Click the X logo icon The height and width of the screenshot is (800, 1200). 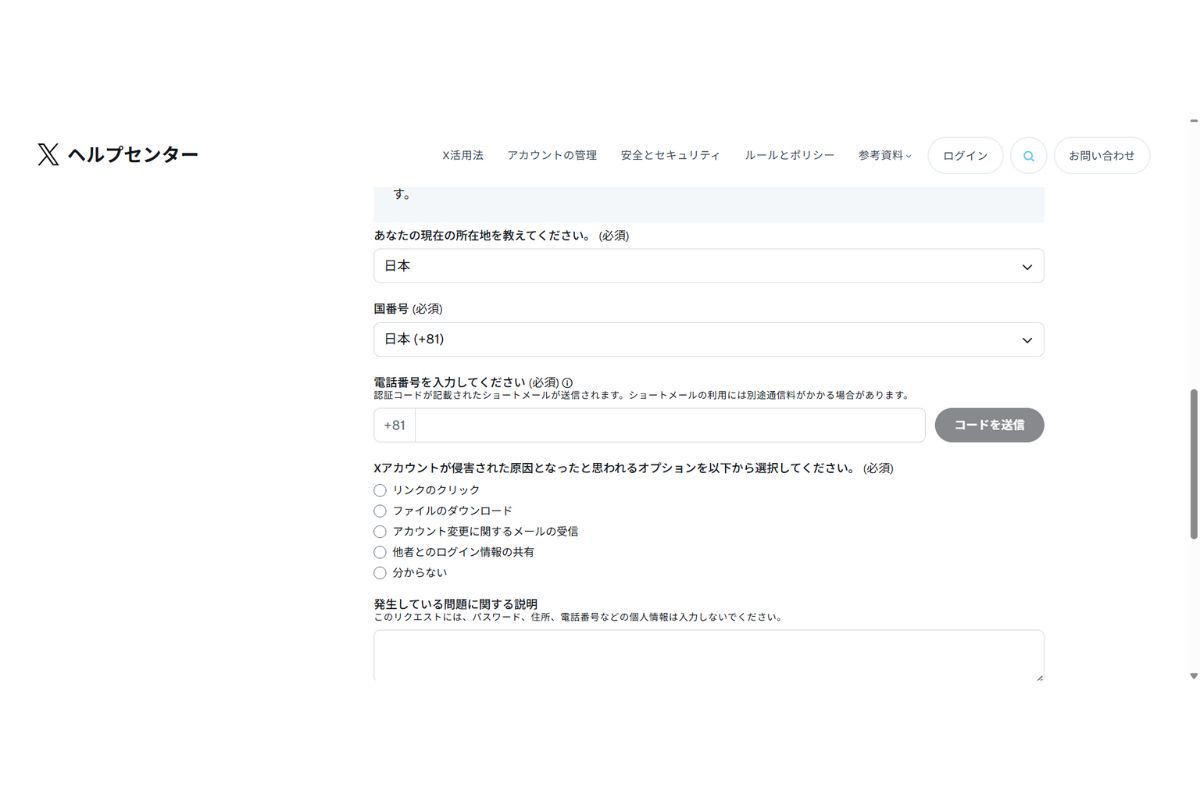(x=48, y=154)
